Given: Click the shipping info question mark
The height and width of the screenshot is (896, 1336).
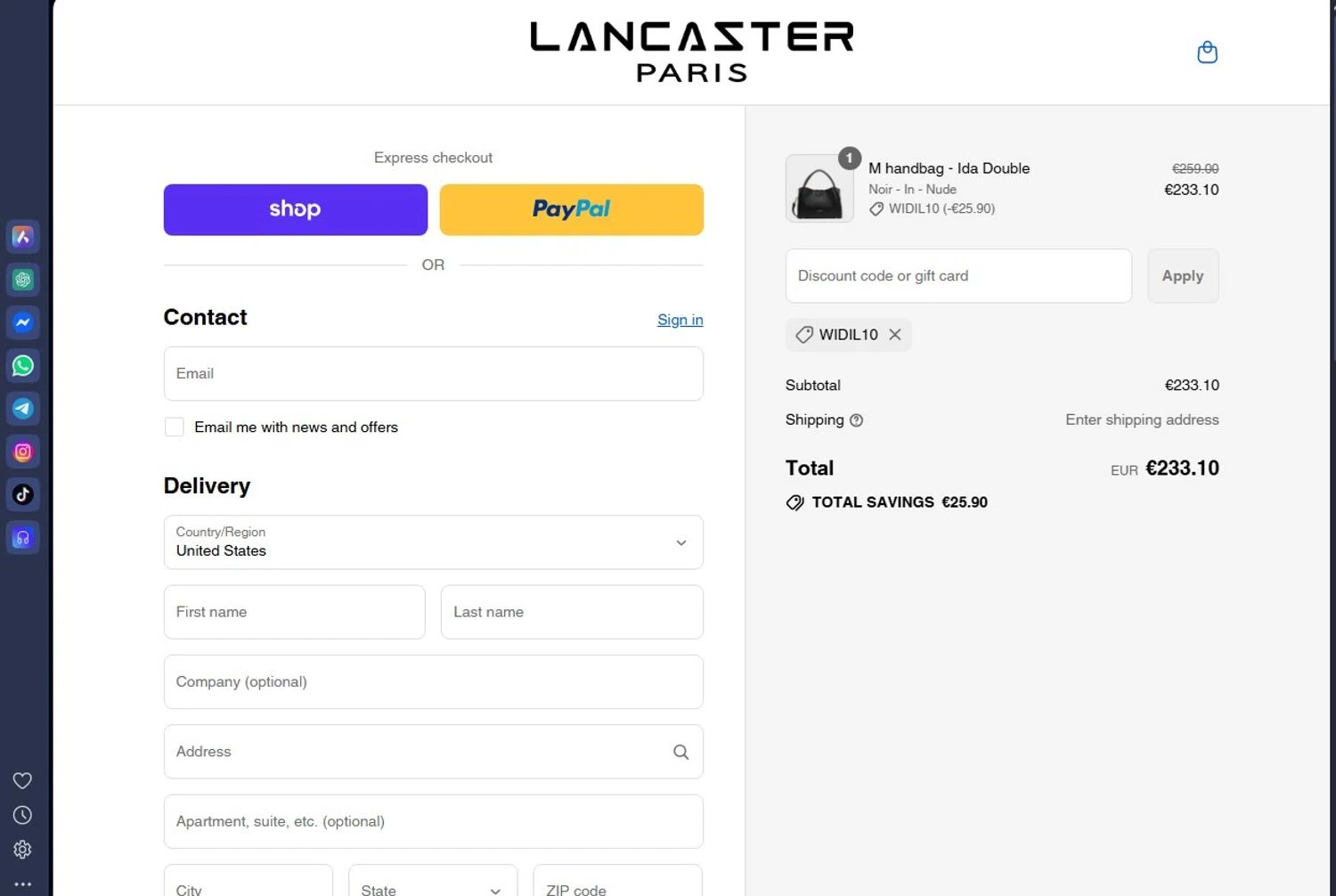Looking at the screenshot, I should pos(856,420).
